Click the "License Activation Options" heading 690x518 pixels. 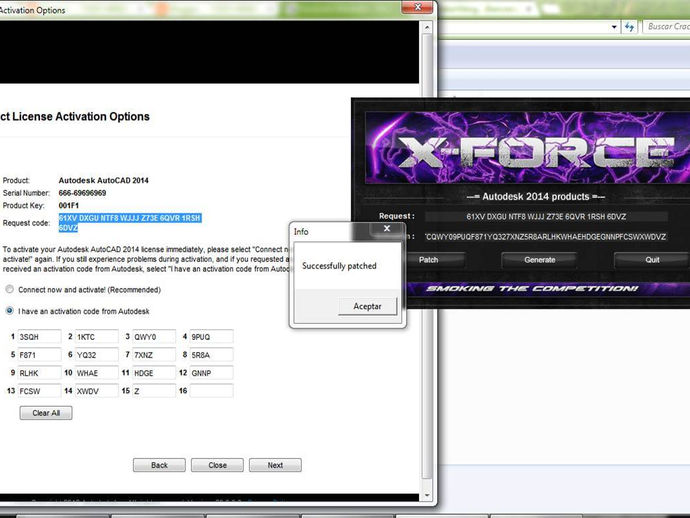pos(81,116)
